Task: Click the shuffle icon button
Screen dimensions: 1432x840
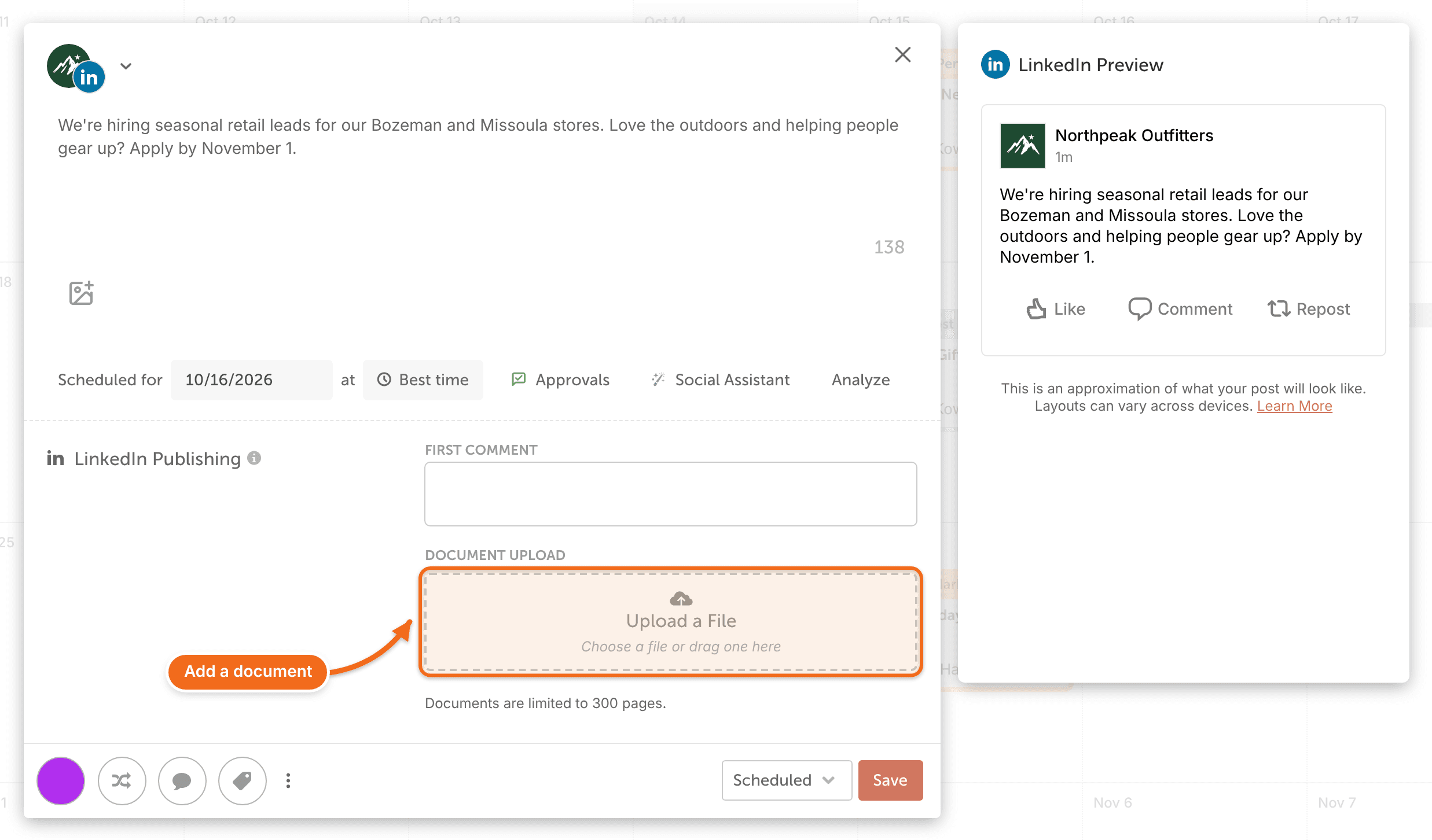Action: click(122, 780)
